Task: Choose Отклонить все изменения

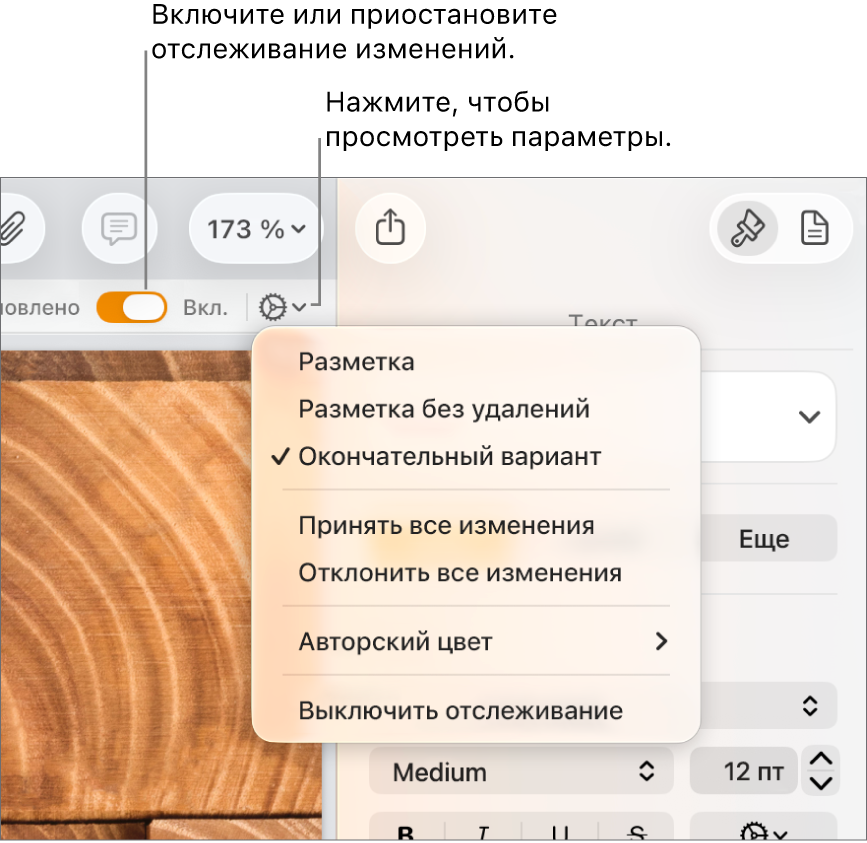Action: 460,573
